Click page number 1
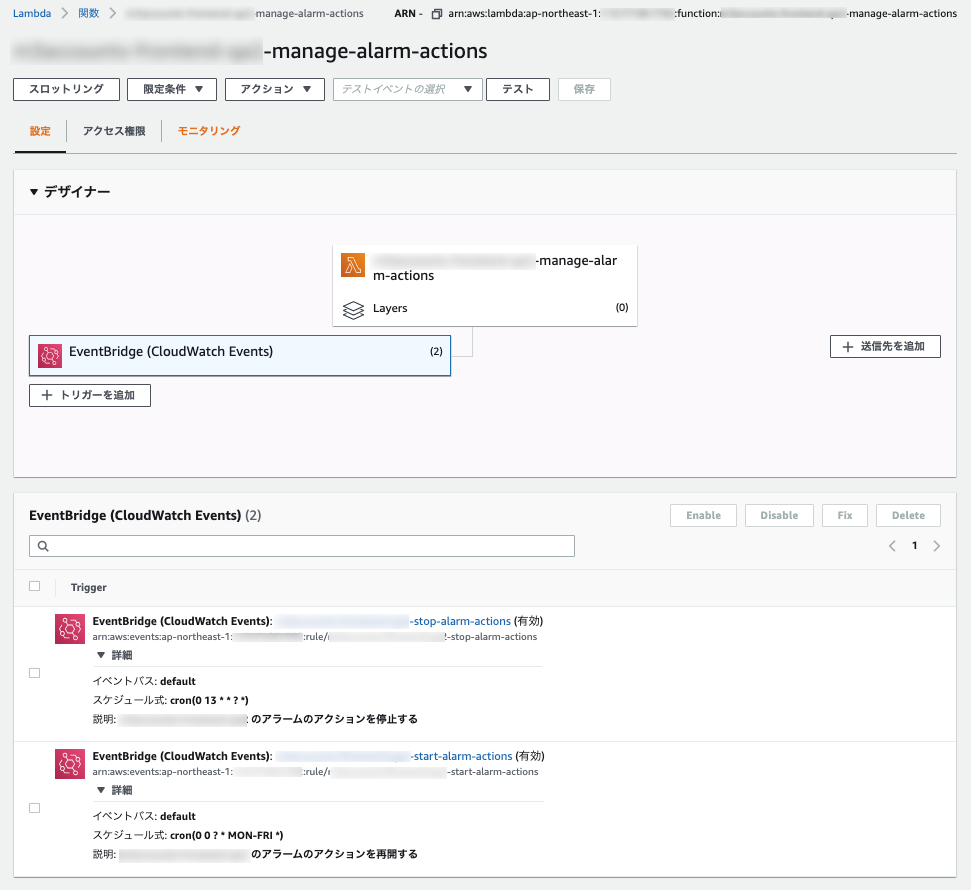This screenshot has width=971, height=890. point(914,546)
